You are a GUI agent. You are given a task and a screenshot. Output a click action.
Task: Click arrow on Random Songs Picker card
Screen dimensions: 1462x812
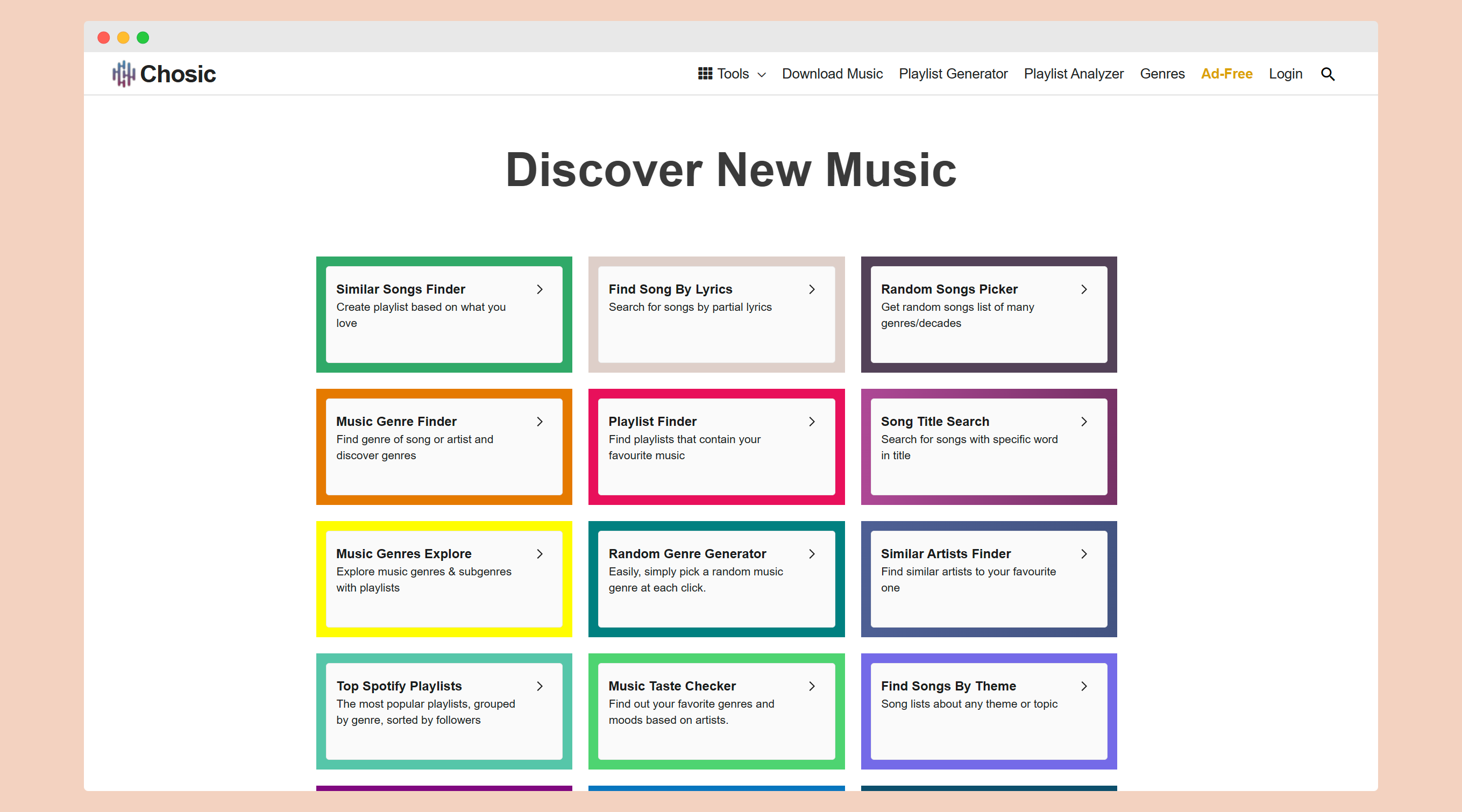(1083, 289)
